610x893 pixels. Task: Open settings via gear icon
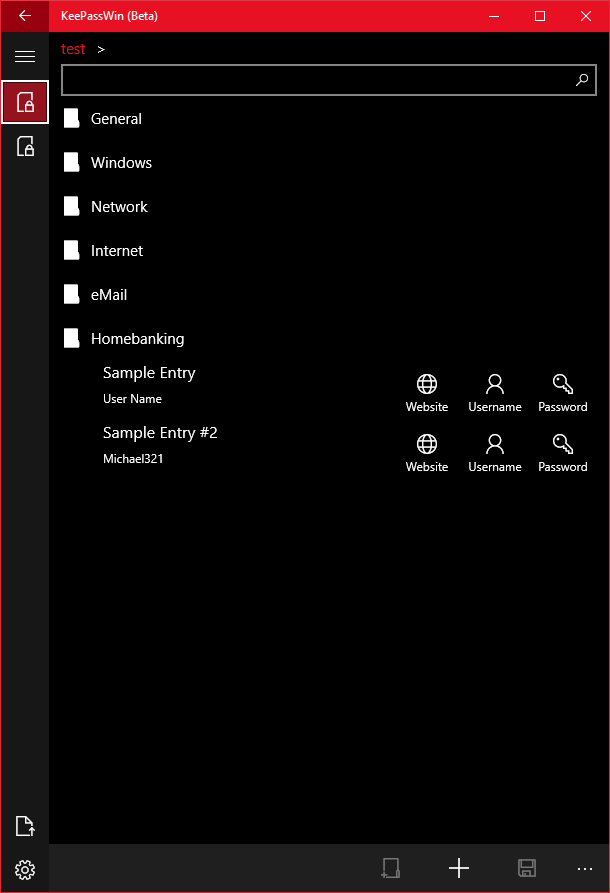24,870
